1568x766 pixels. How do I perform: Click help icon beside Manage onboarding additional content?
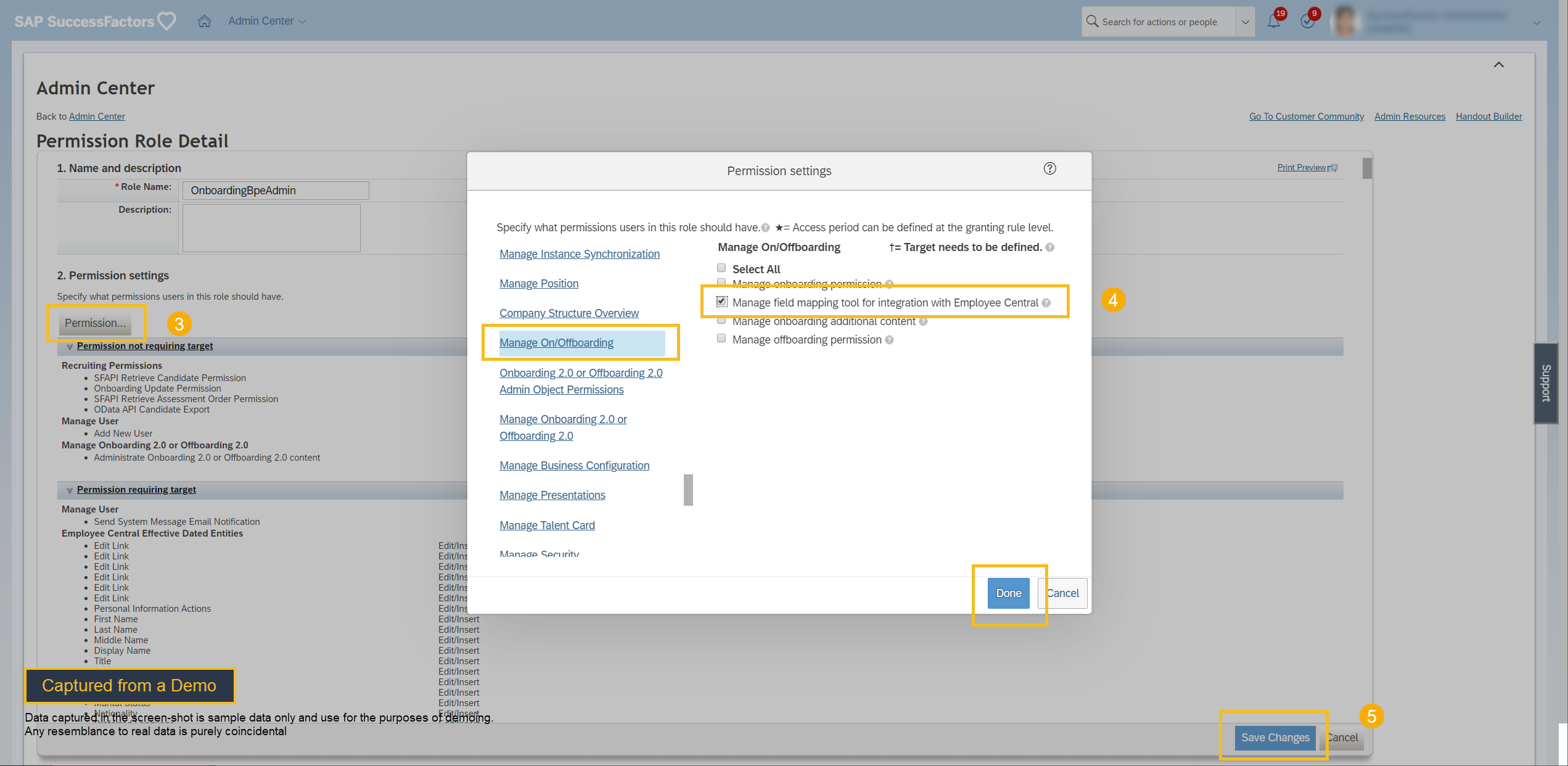923,321
